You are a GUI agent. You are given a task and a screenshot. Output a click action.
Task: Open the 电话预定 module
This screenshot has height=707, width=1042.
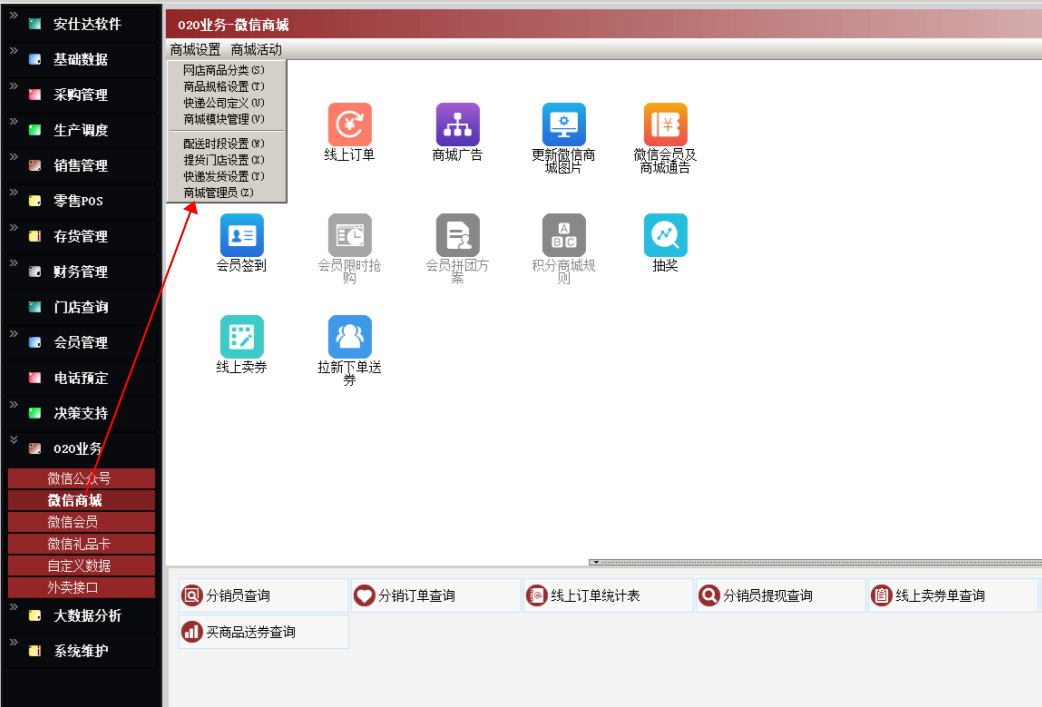tap(80, 378)
